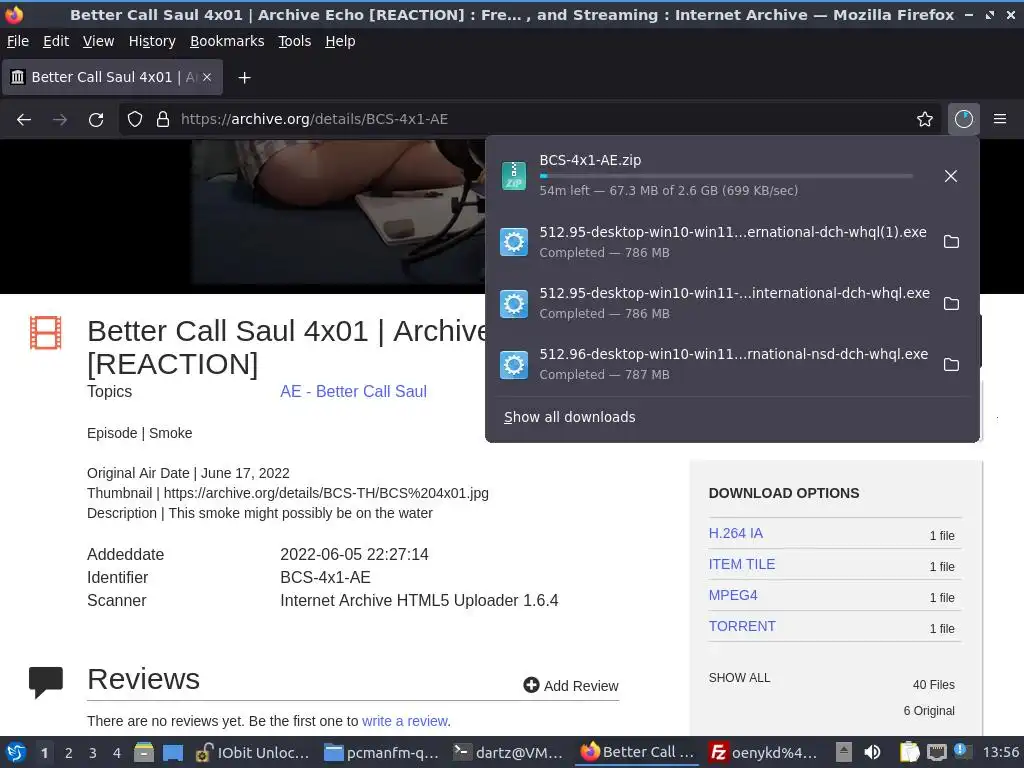Screen dimensions: 1024x768
Task: Click the Identifier value BCS-4x1-AE
Action: [x=325, y=577]
